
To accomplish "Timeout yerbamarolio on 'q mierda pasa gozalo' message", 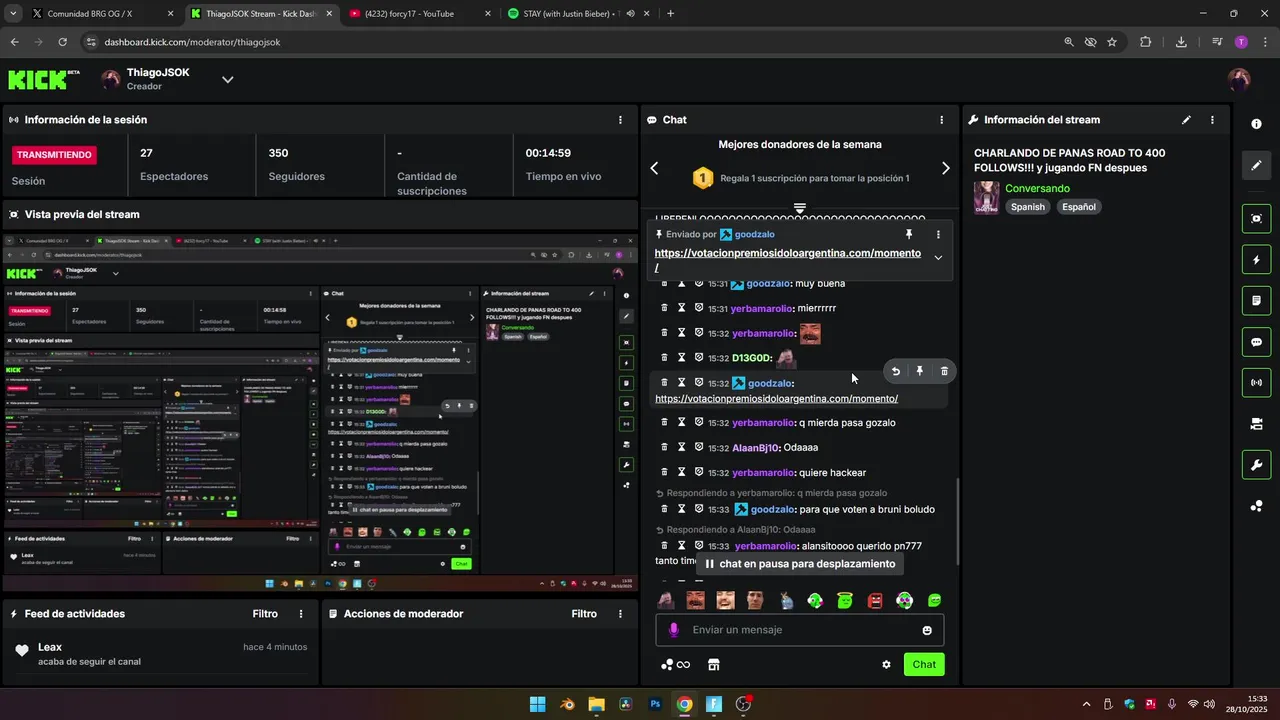I will point(681,422).
